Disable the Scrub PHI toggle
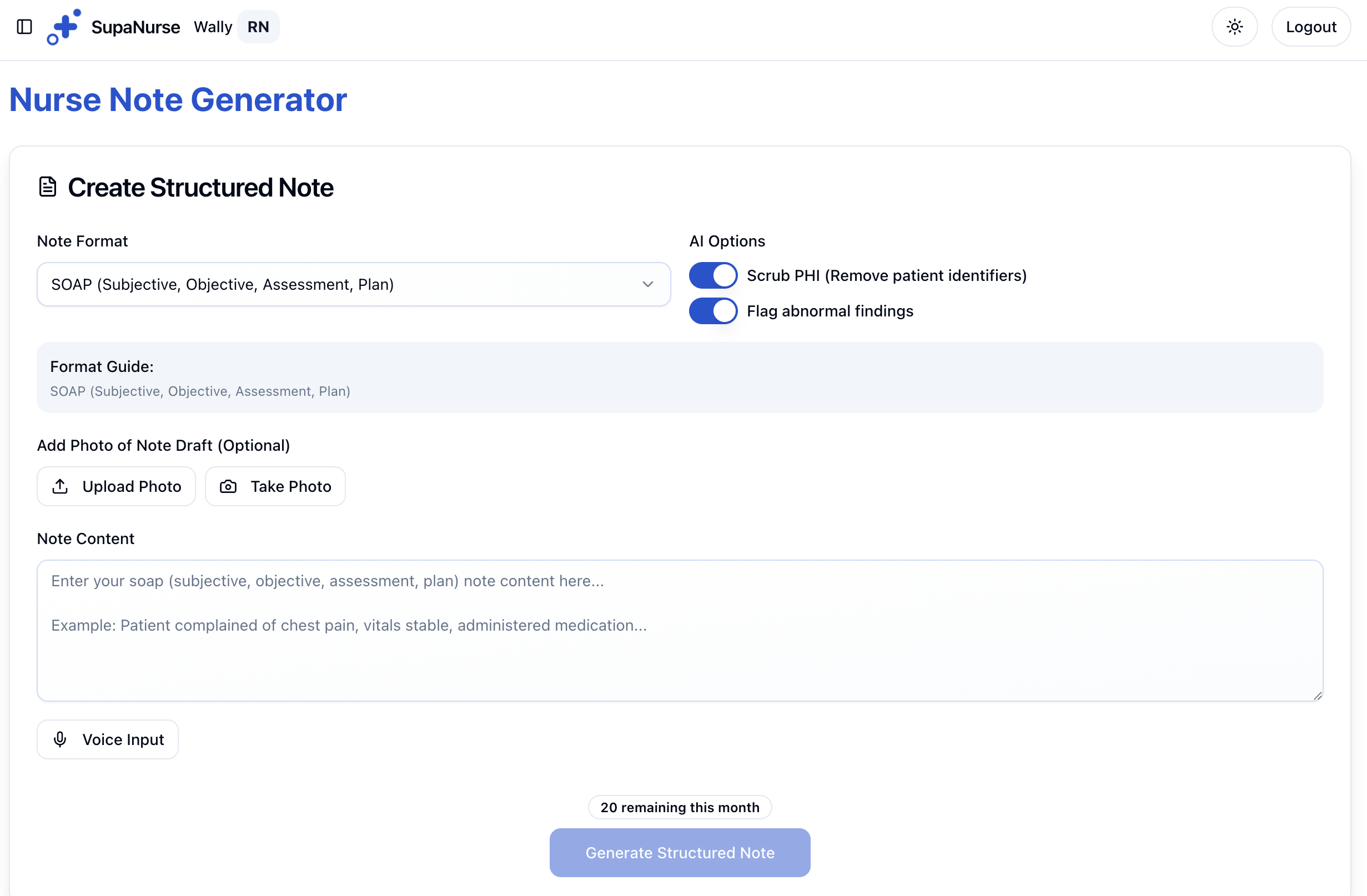 (x=713, y=276)
